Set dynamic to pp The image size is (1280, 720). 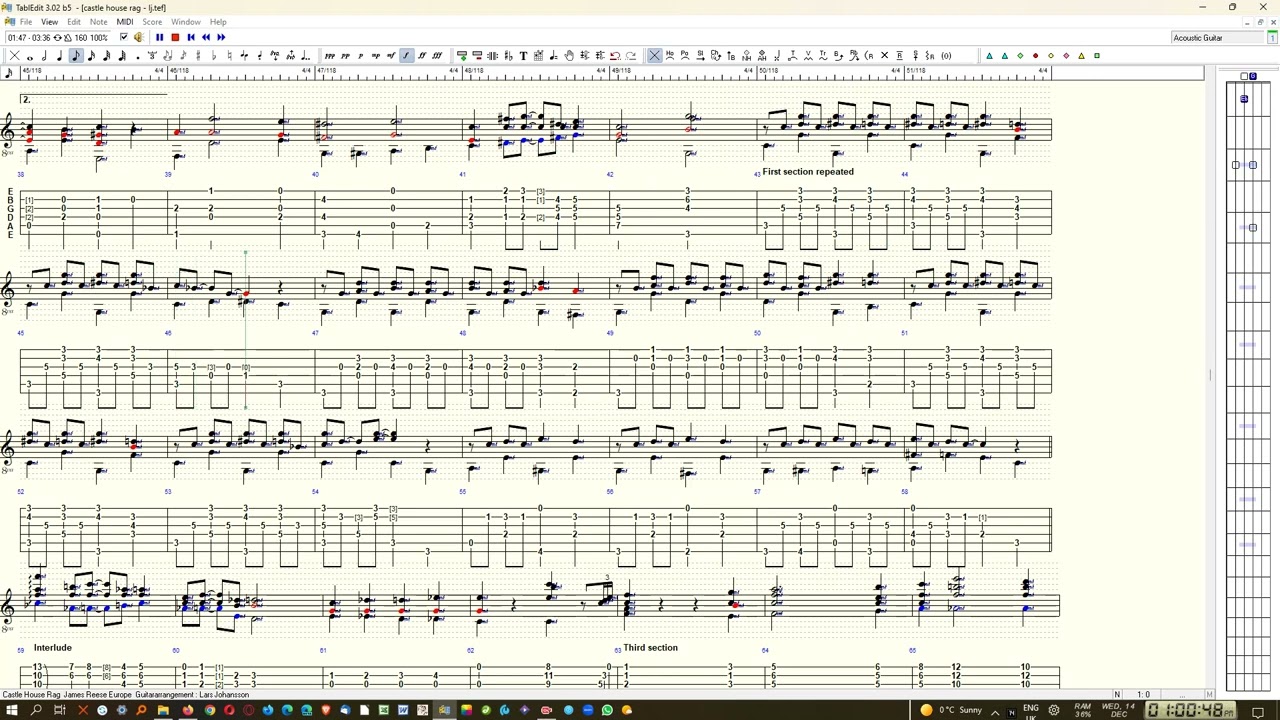(x=345, y=56)
